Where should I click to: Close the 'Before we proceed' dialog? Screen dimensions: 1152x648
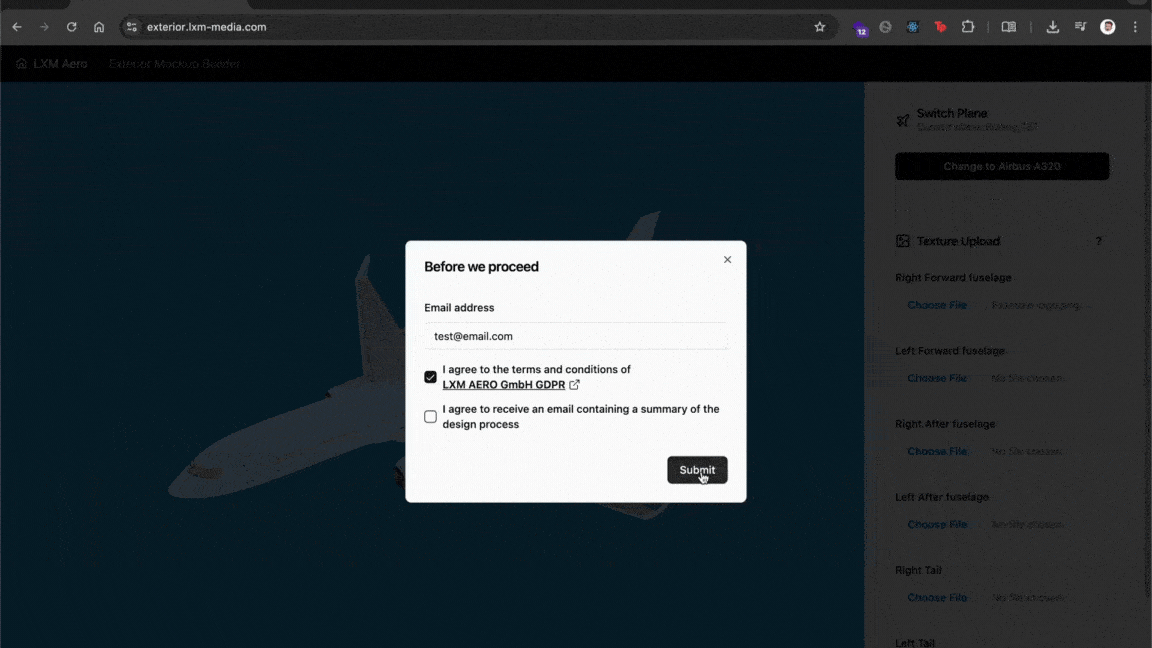(x=727, y=260)
